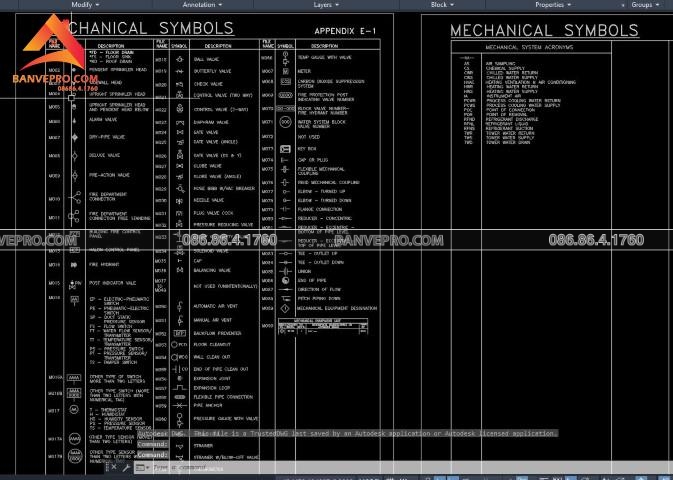Click the Type a command field

403,467
